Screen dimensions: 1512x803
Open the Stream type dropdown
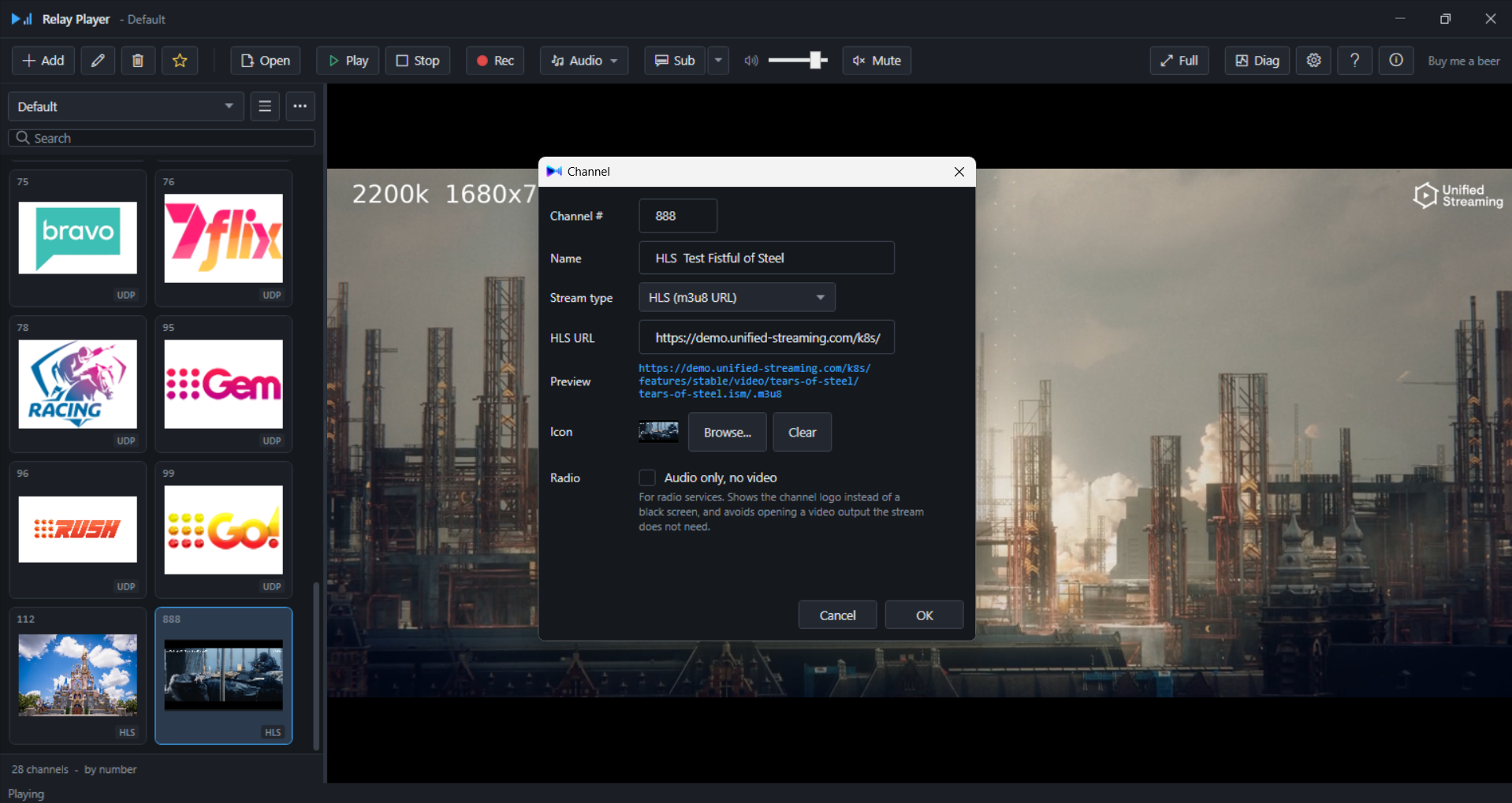point(737,297)
